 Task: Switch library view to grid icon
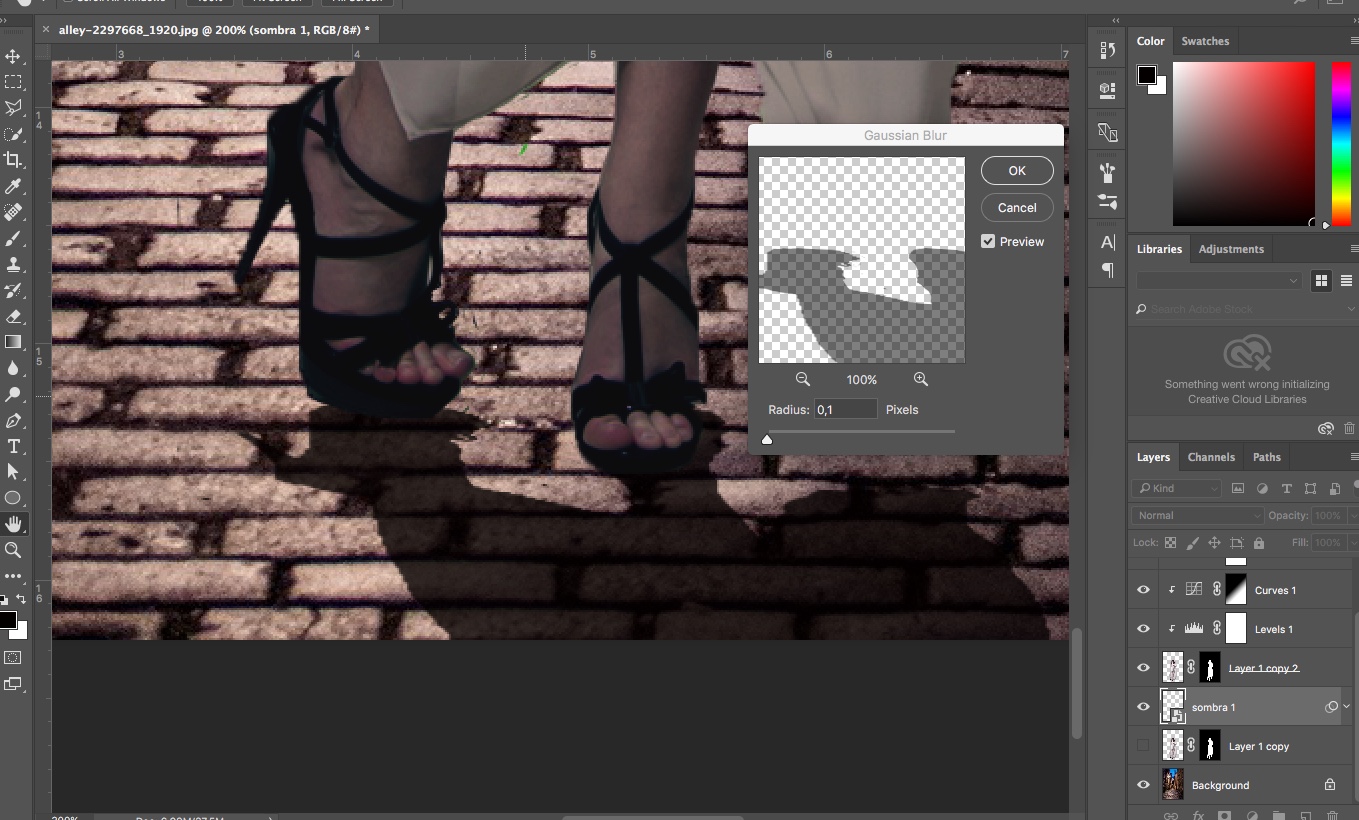tap(1321, 281)
